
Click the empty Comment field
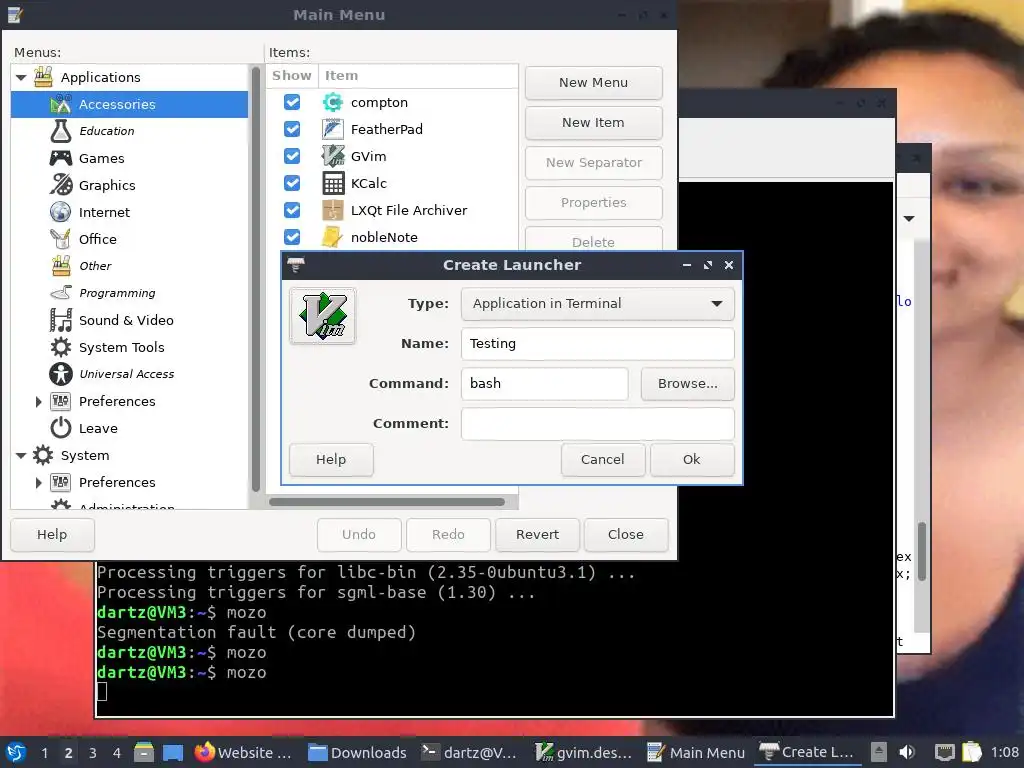click(598, 424)
